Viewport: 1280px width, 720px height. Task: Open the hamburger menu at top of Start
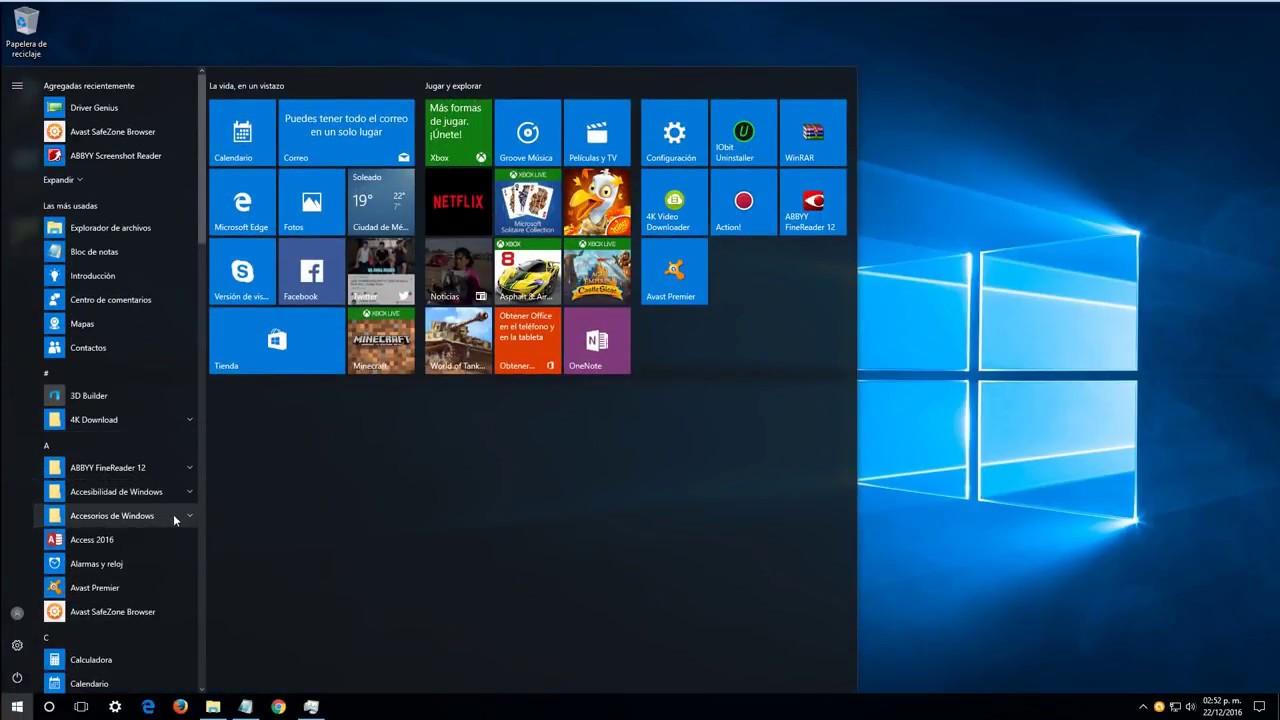17,86
